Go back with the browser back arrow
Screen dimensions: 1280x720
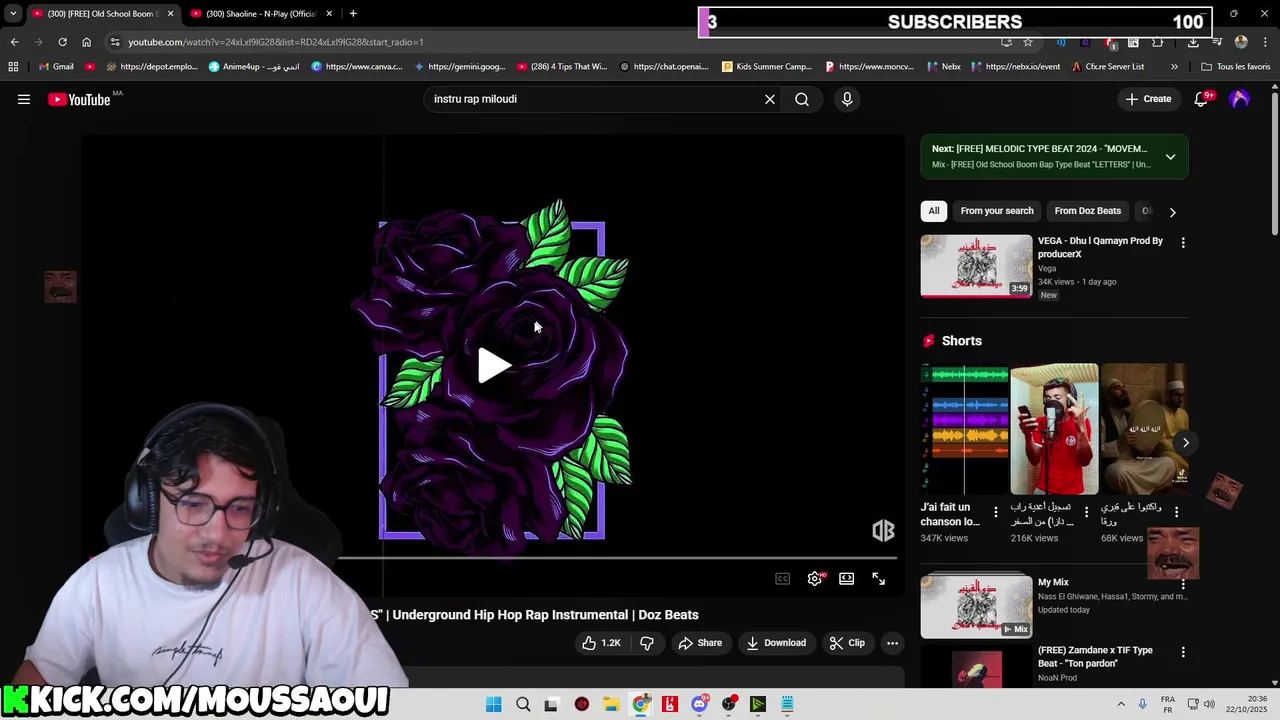click(14, 42)
